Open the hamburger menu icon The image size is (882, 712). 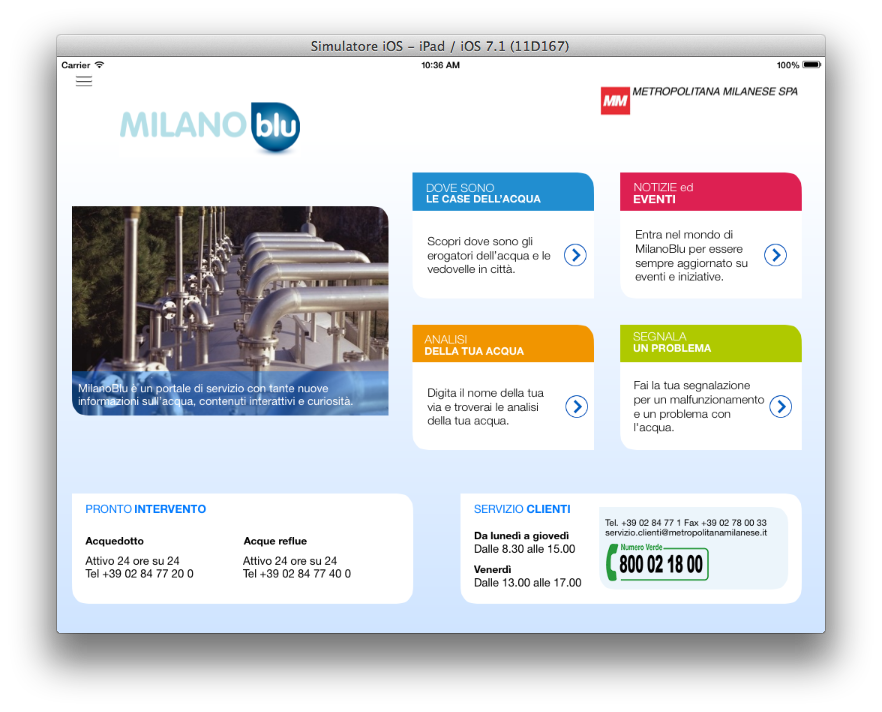pos(84,82)
